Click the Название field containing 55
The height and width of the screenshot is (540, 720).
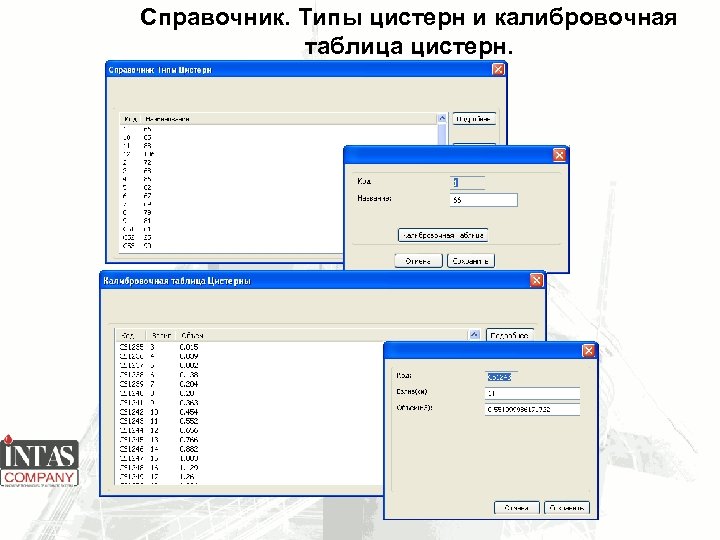tap(484, 200)
